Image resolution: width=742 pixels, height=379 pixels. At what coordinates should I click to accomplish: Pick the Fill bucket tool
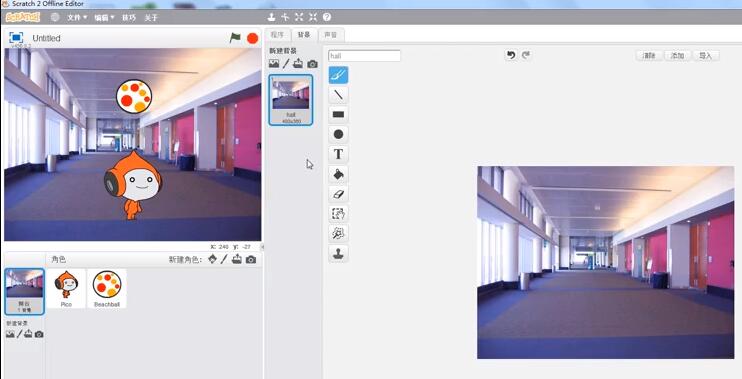tap(338, 174)
